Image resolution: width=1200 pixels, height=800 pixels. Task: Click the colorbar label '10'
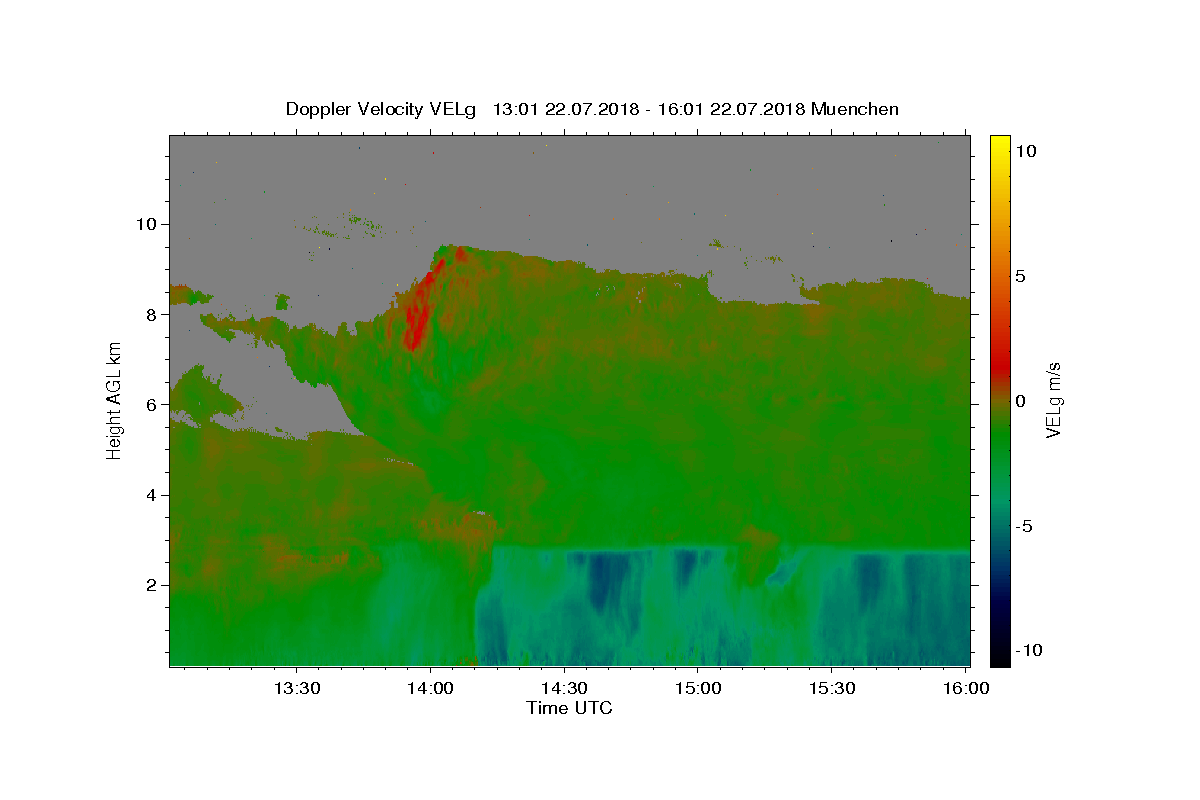point(1025,151)
